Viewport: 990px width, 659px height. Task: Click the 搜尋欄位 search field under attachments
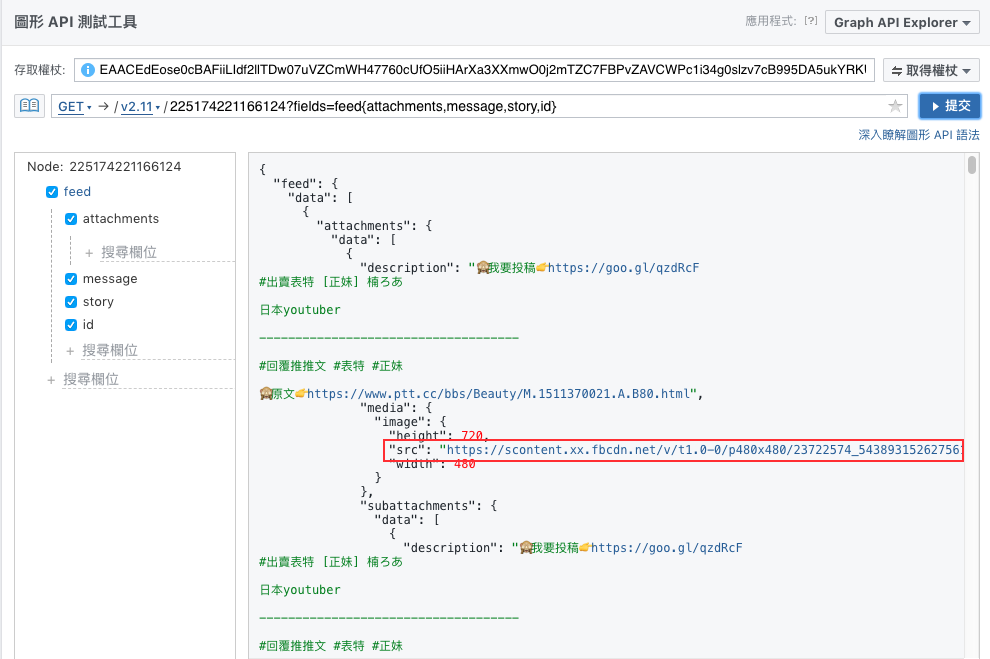point(167,252)
